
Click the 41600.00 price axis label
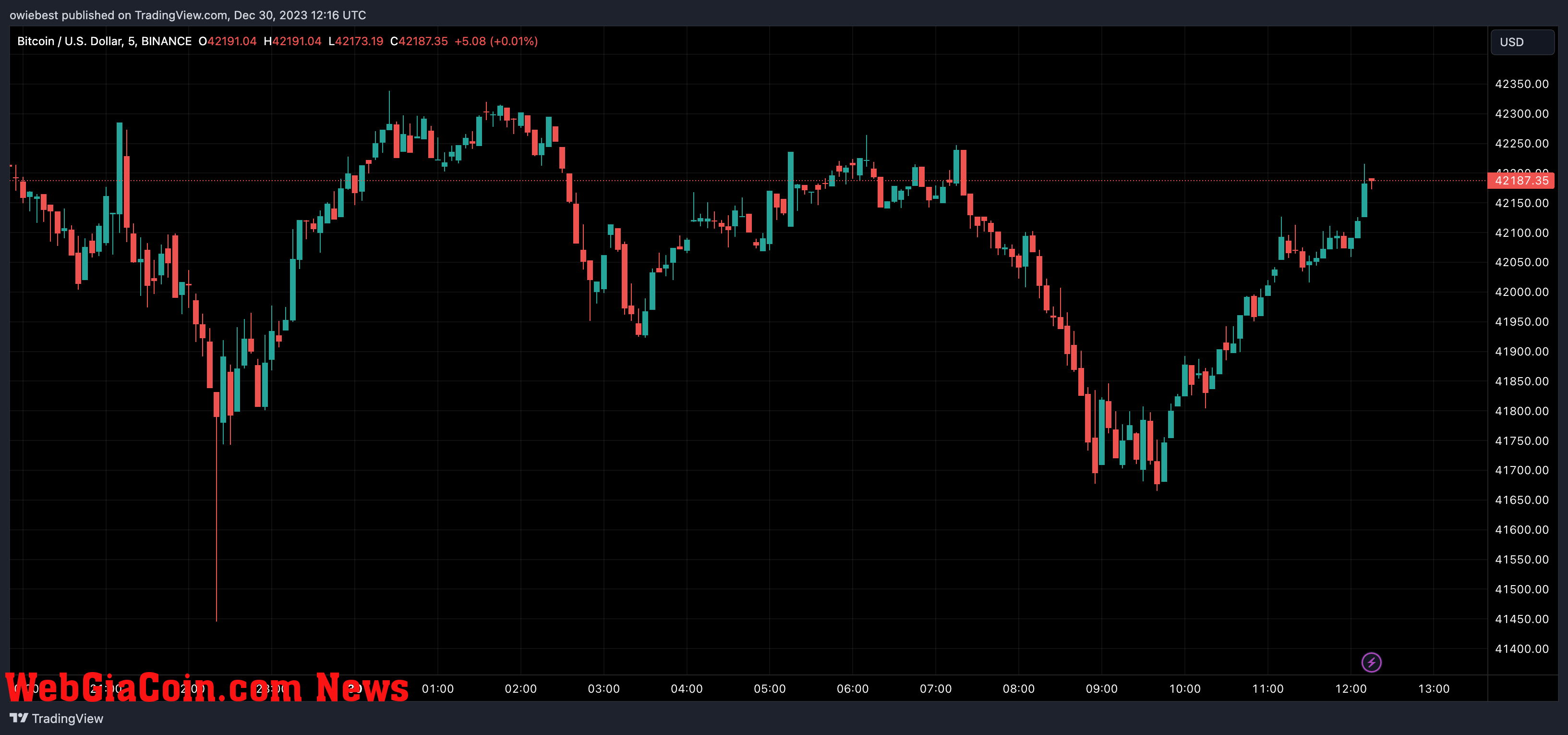[1522, 530]
